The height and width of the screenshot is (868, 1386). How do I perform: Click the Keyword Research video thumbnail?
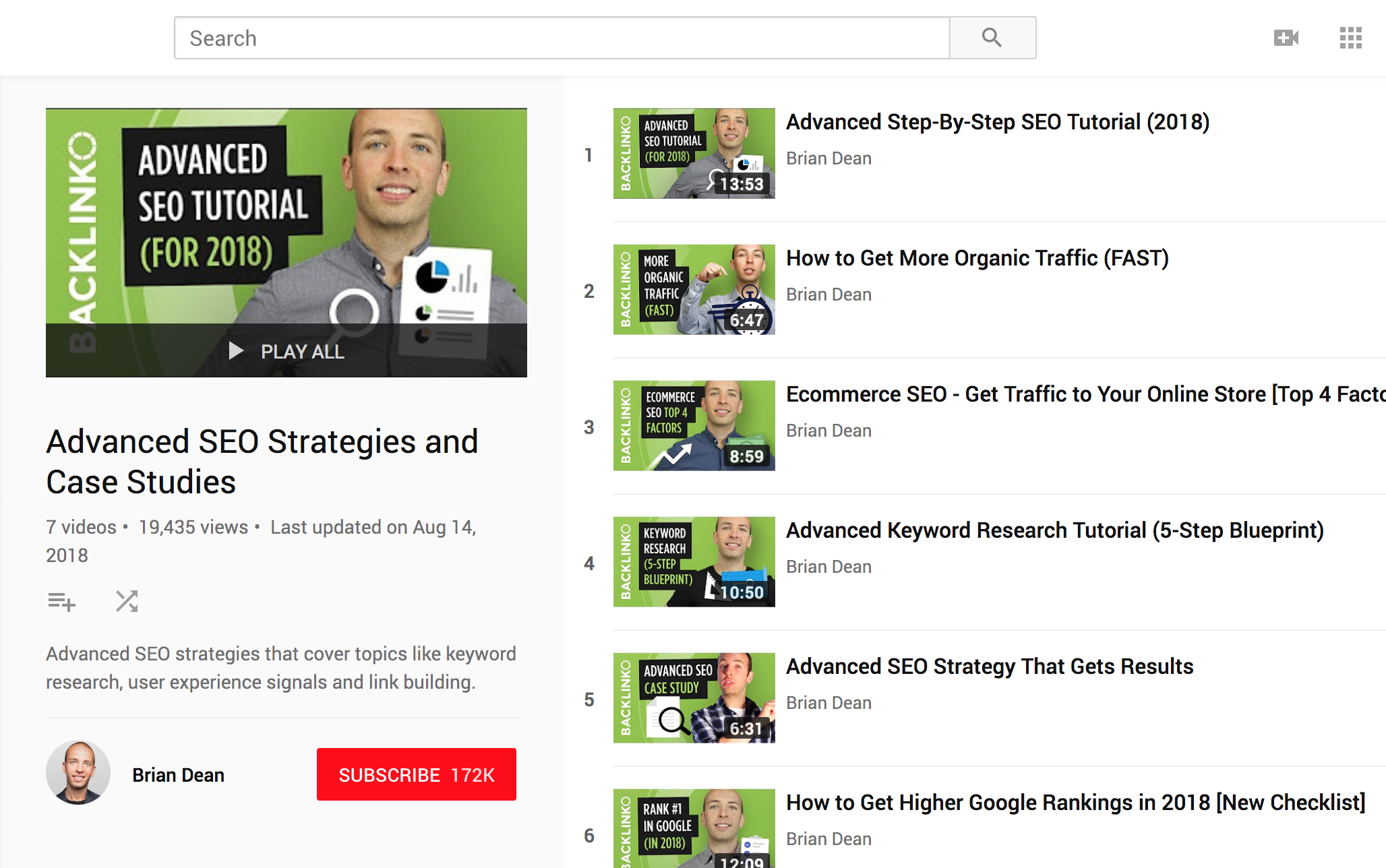click(694, 561)
